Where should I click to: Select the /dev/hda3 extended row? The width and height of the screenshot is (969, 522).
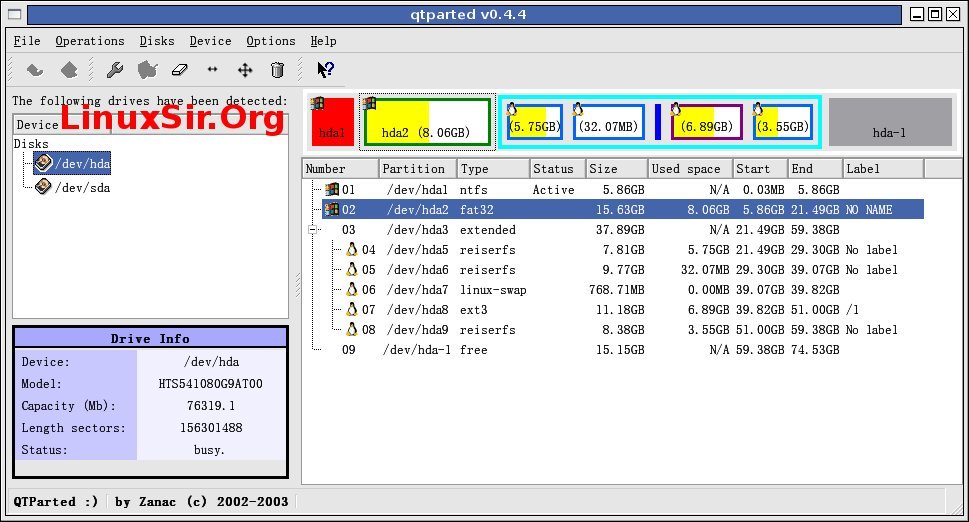(x=623, y=230)
